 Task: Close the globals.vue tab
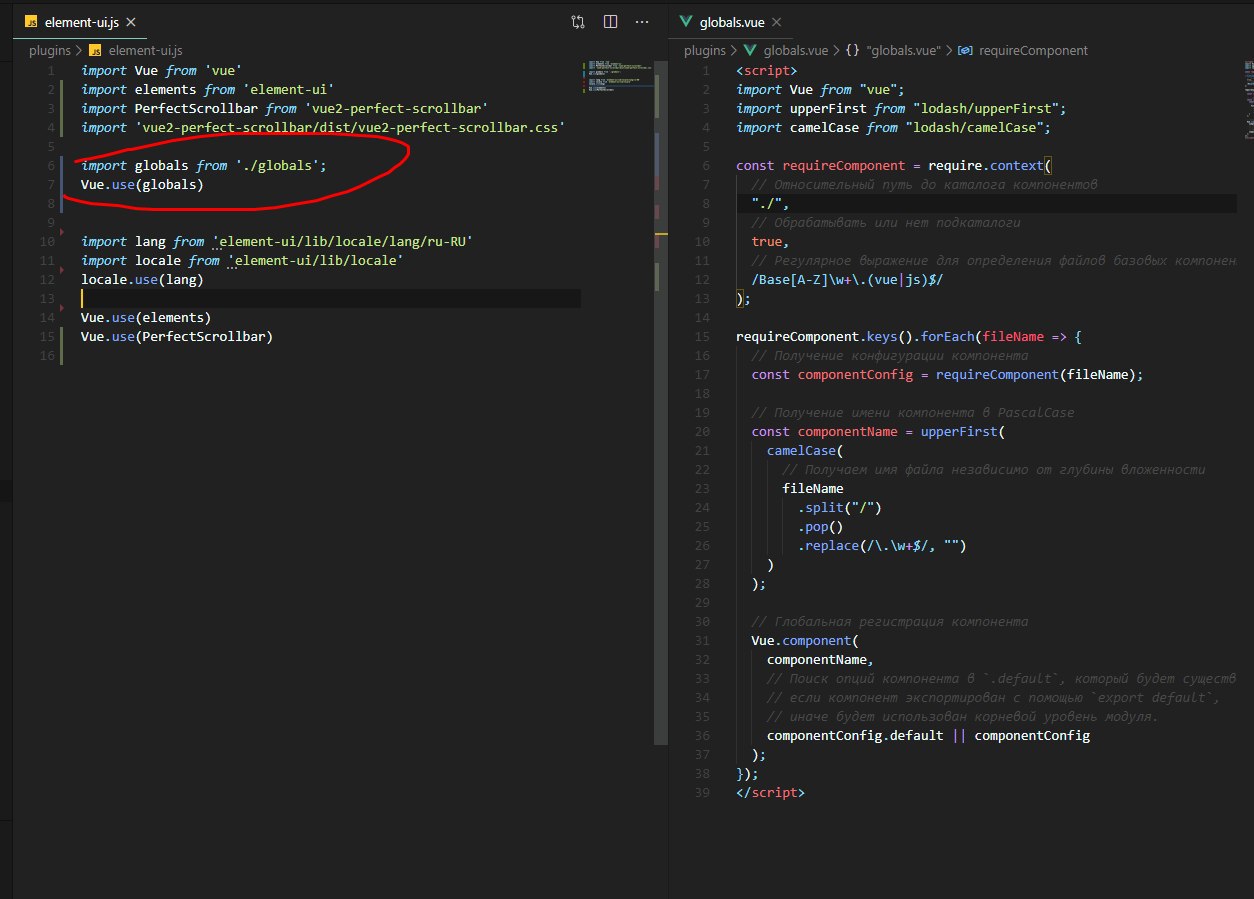[777, 21]
